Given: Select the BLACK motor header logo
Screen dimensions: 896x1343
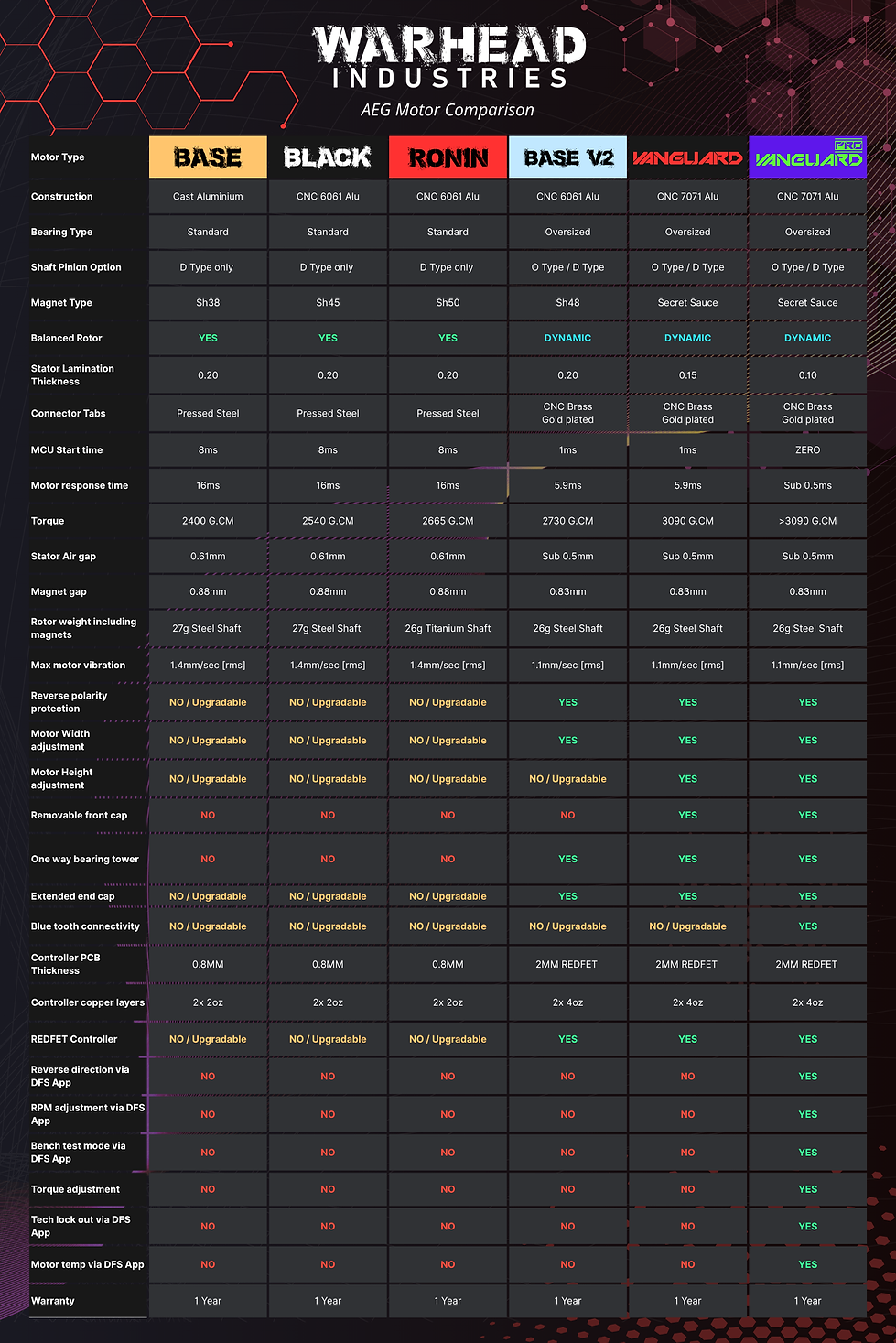Looking at the screenshot, I should 328,157.
